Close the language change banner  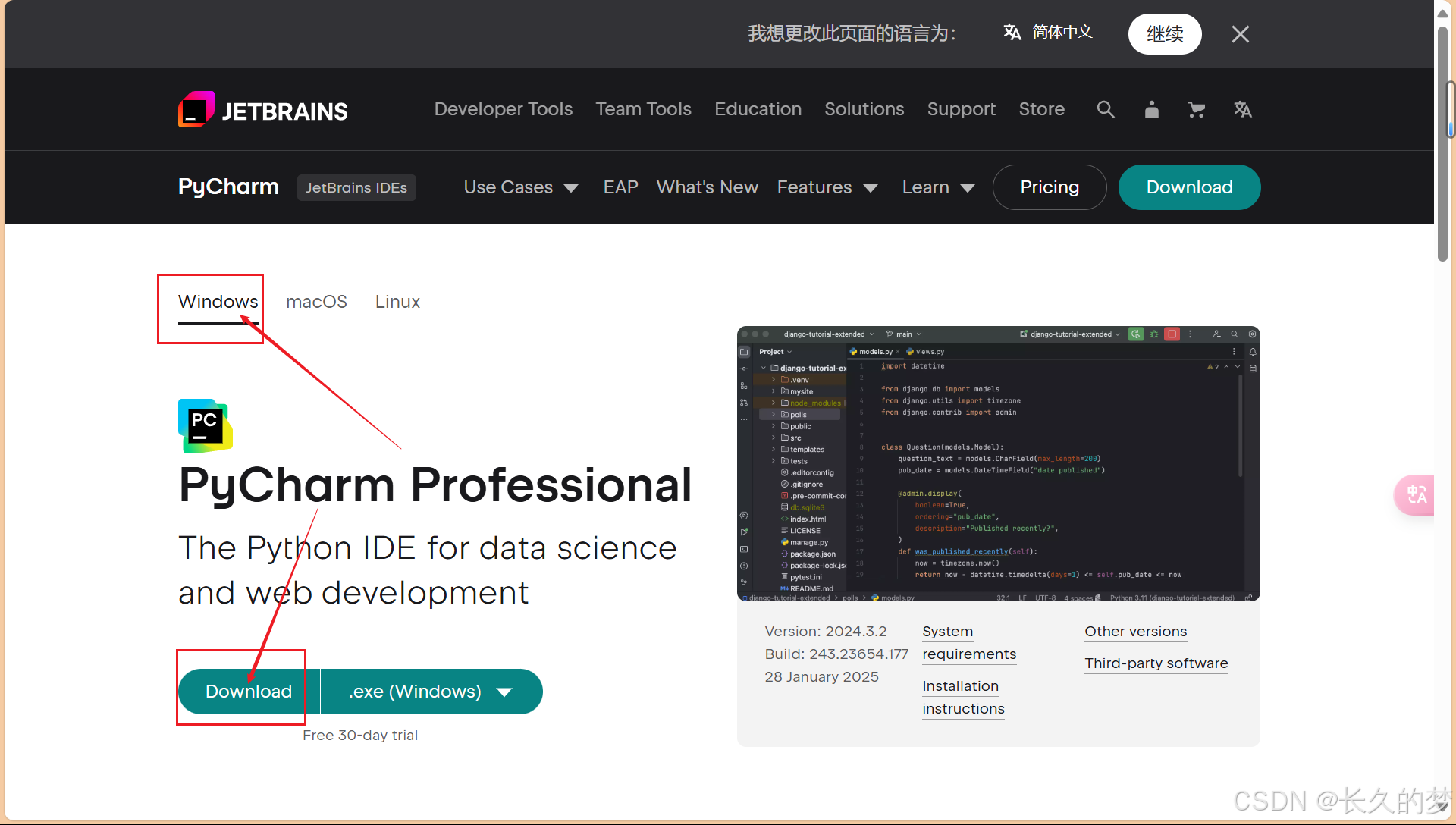pos(1240,34)
